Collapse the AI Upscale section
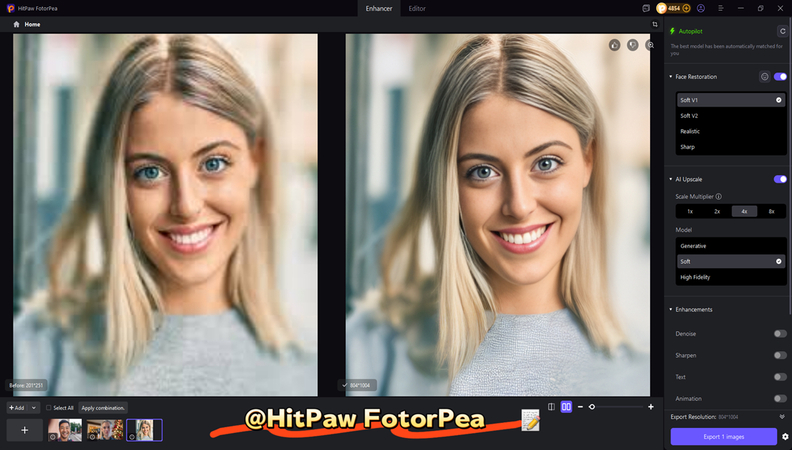The image size is (792, 450). click(x=671, y=179)
